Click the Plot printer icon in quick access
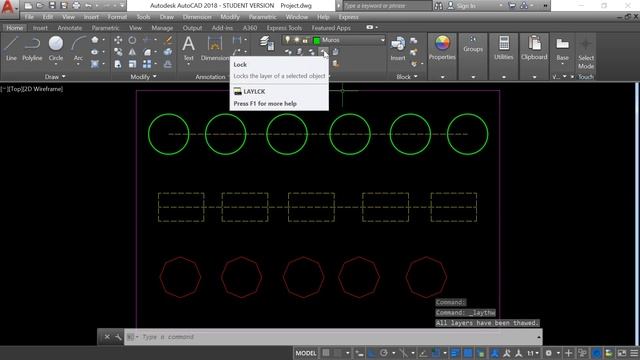 [76, 6]
